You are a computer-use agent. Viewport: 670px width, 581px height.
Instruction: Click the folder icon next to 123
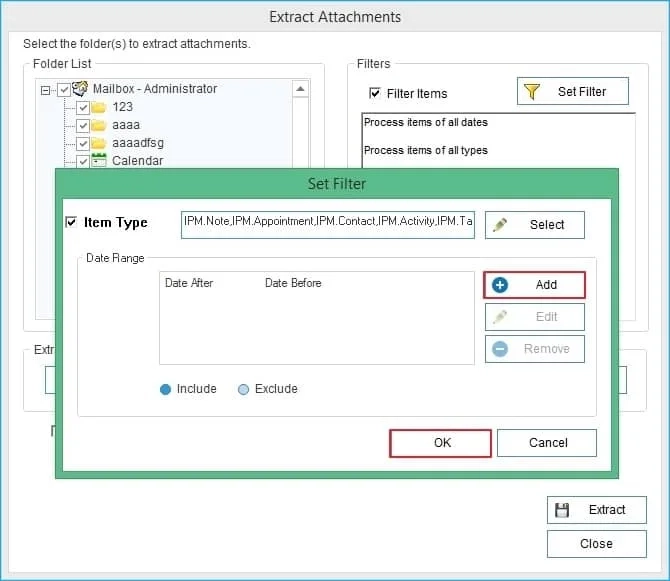point(99,107)
